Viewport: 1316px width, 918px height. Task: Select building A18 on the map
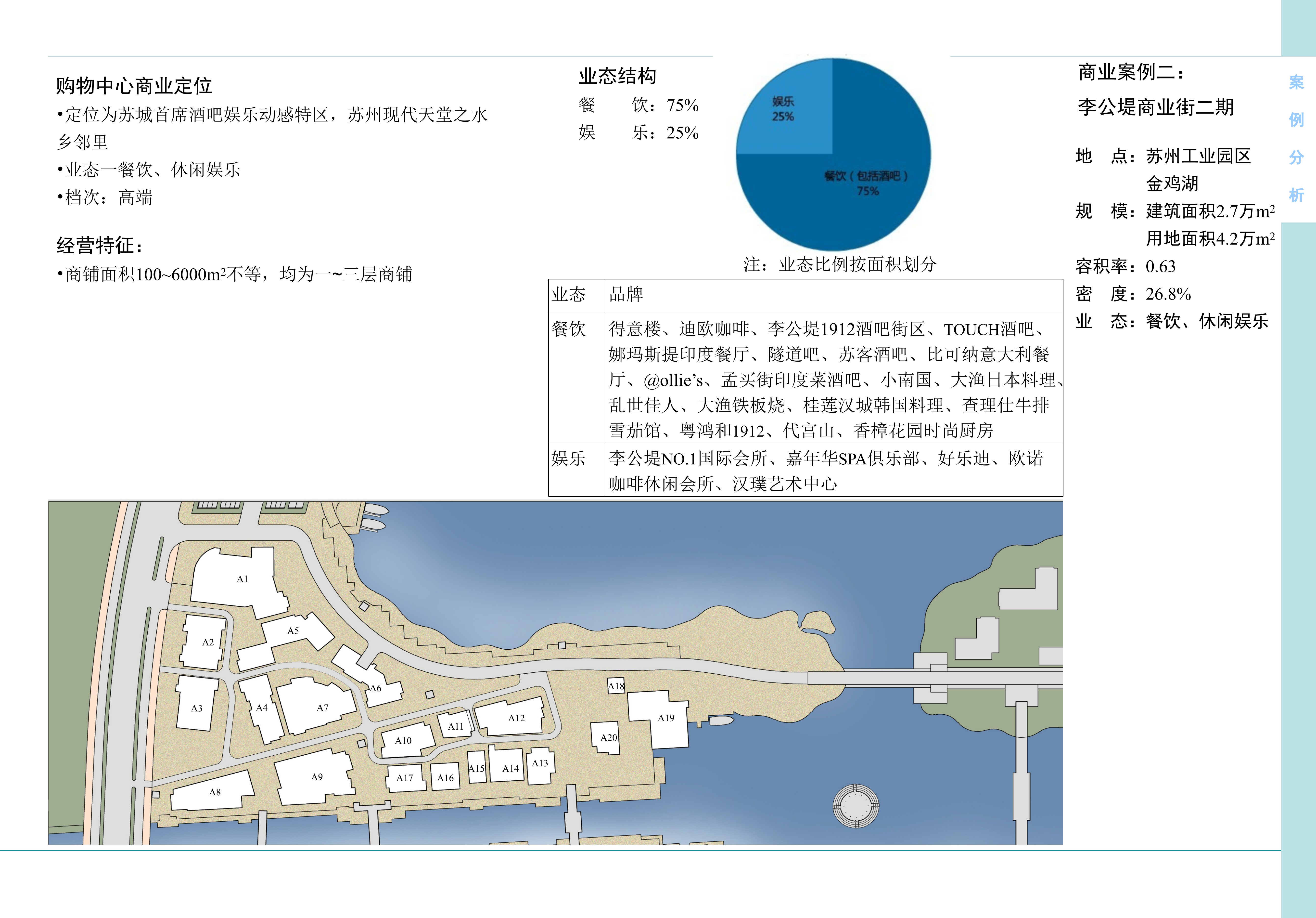[x=616, y=686]
